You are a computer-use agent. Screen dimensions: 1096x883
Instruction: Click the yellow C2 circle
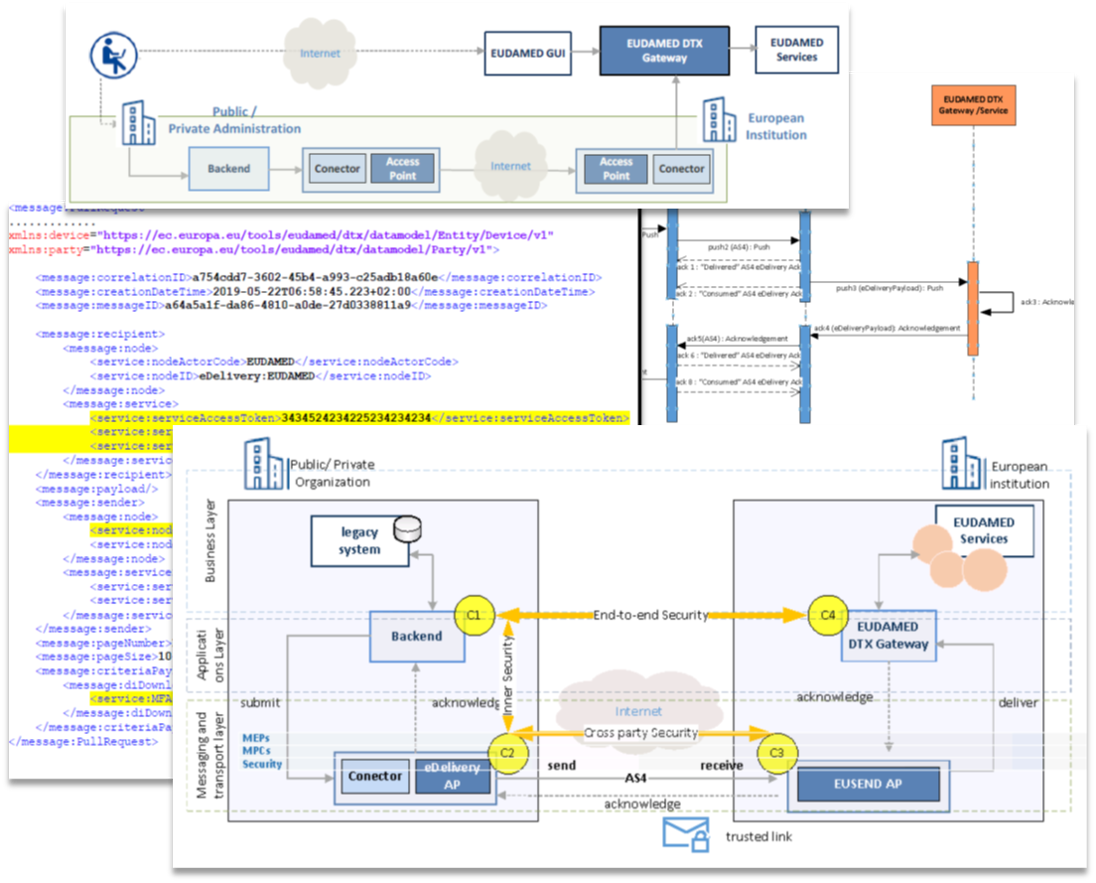[x=507, y=753]
